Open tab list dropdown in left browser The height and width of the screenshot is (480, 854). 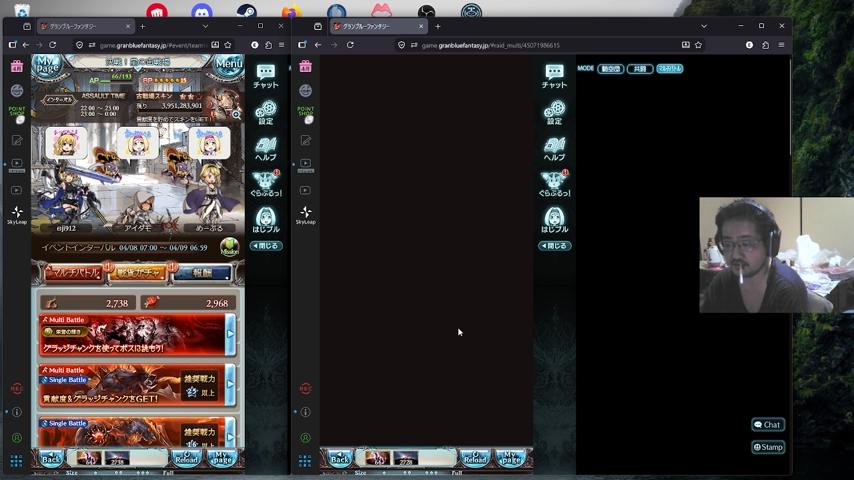pyautogui.click(x=205, y=26)
